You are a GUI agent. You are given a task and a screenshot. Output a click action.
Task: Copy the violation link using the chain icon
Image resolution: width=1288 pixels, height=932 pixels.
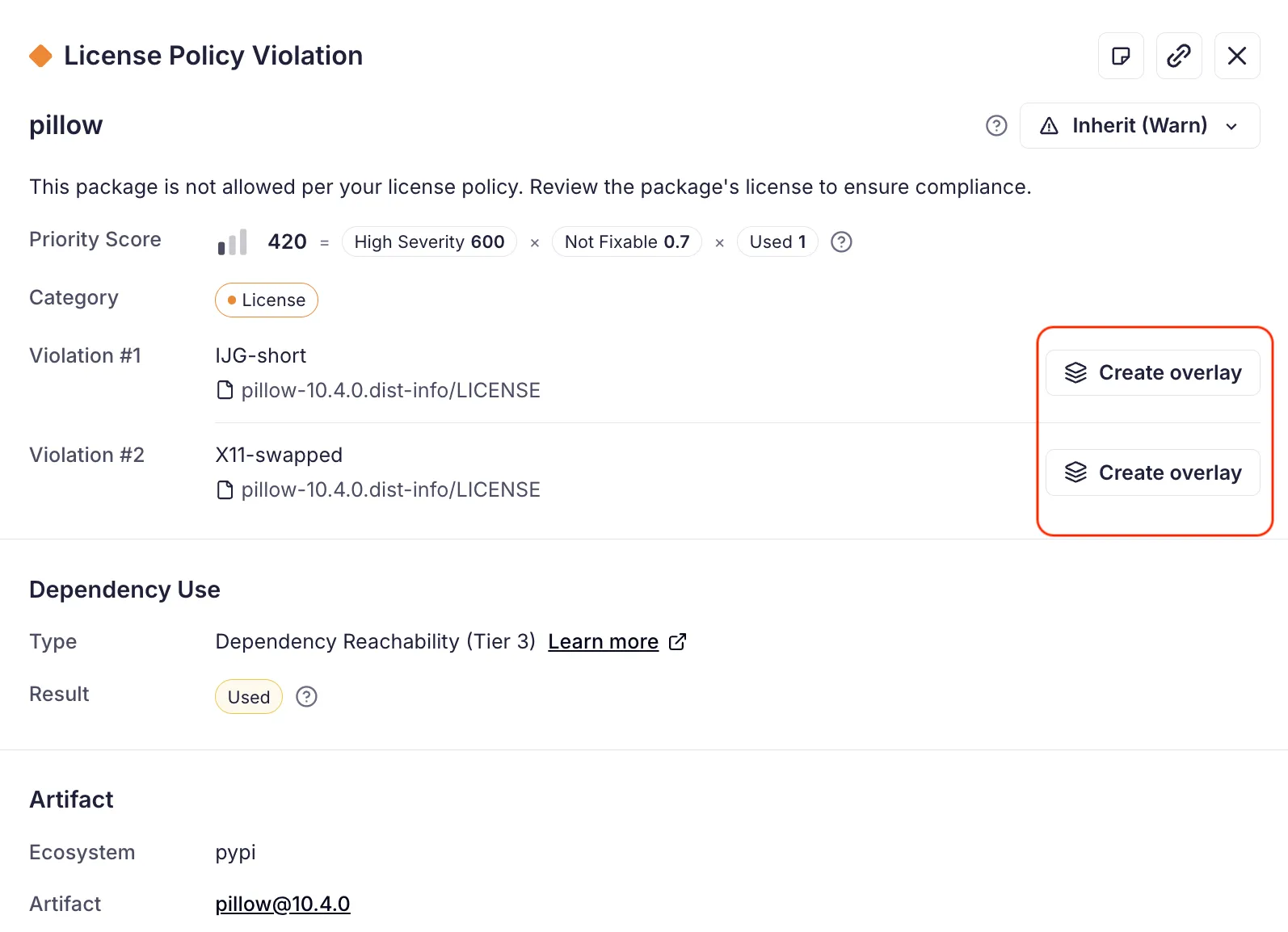click(x=1179, y=56)
